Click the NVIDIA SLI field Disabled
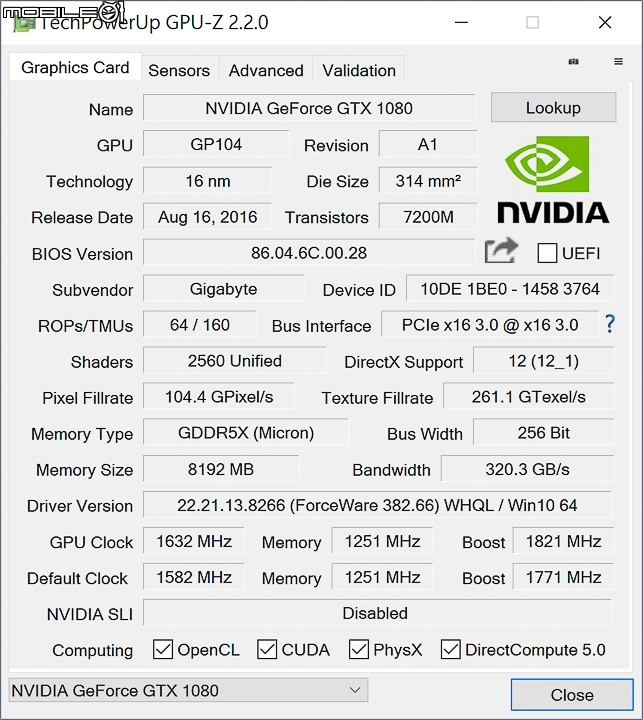The height and width of the screenshot is (720, 643). point(377,613)
